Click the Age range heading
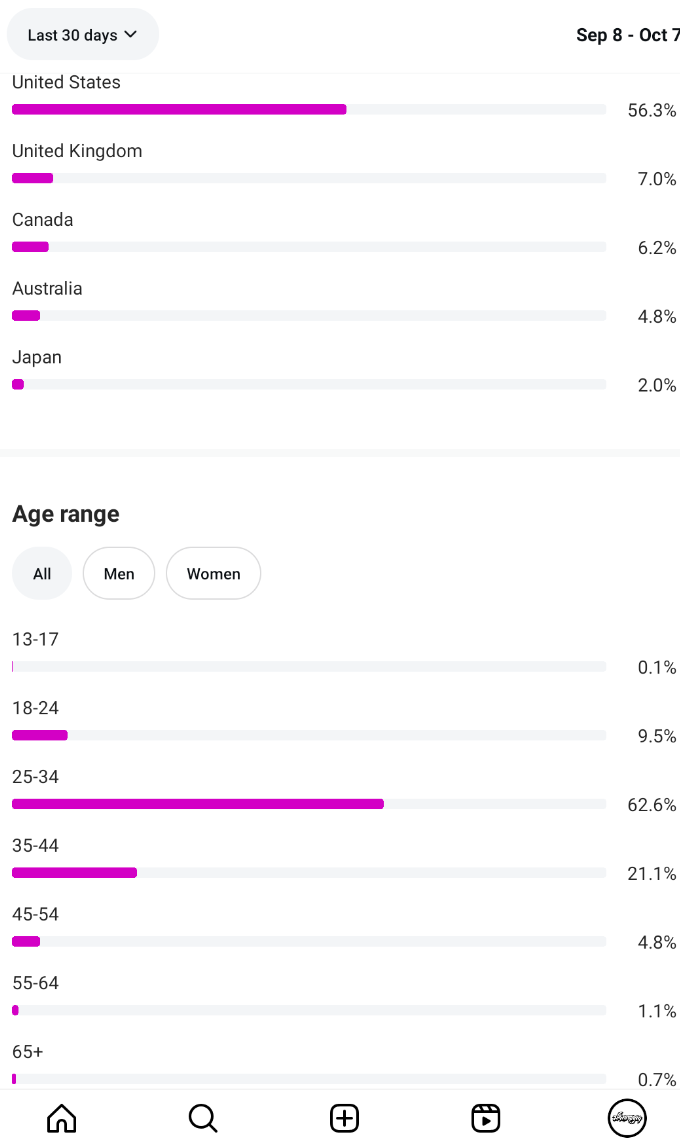This screenshot has height=1138, width=680. [x=66, y=514]
